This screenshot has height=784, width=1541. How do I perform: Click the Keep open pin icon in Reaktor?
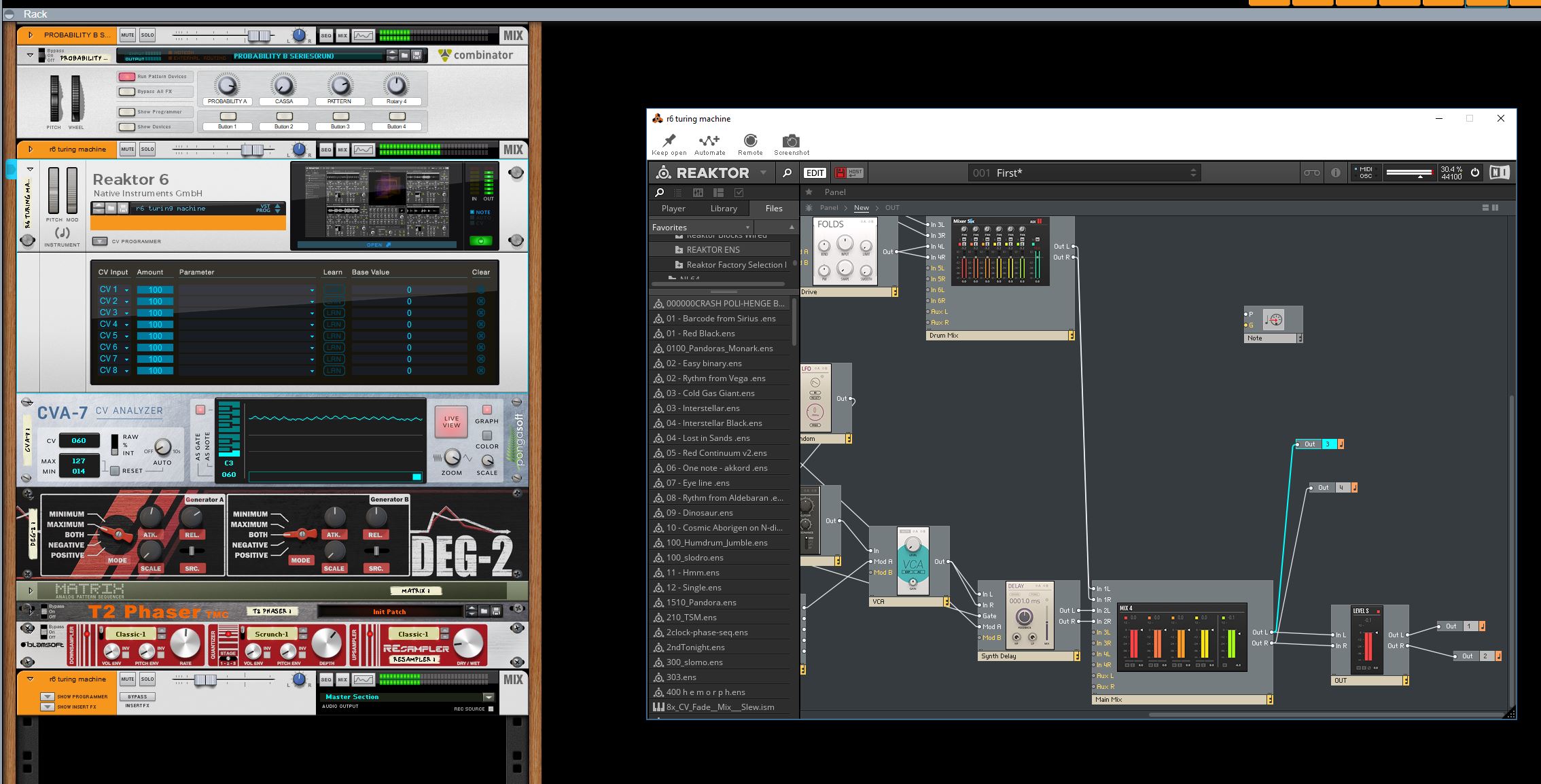pos(666,140)
